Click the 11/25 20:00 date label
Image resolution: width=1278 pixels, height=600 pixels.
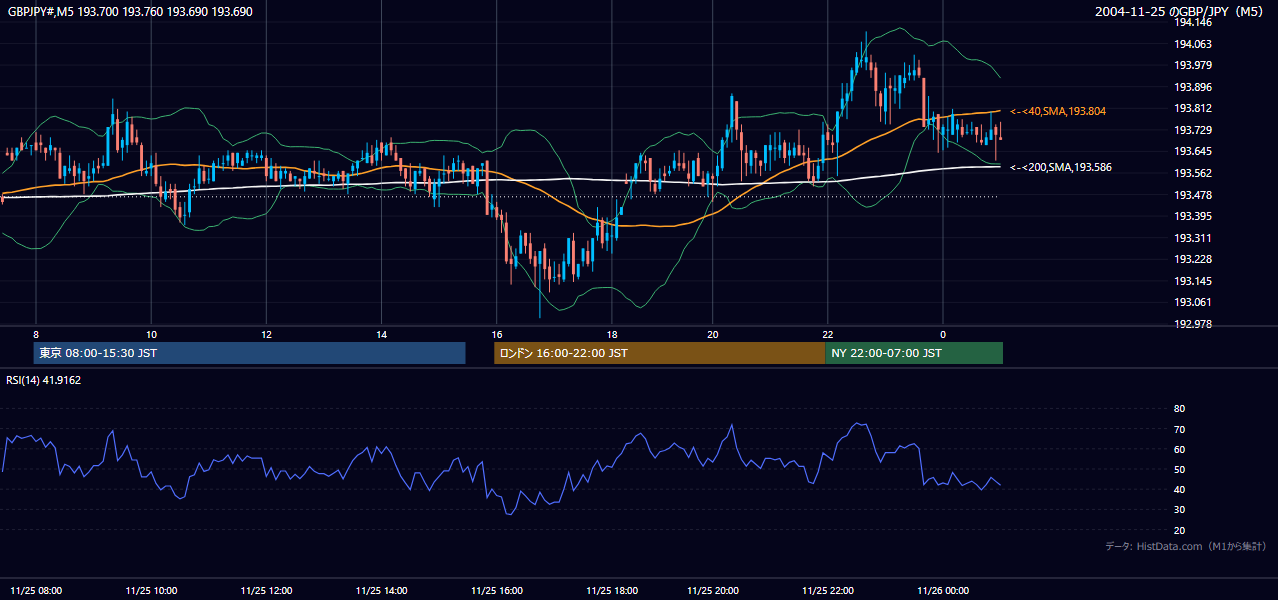tap(713, 591)
